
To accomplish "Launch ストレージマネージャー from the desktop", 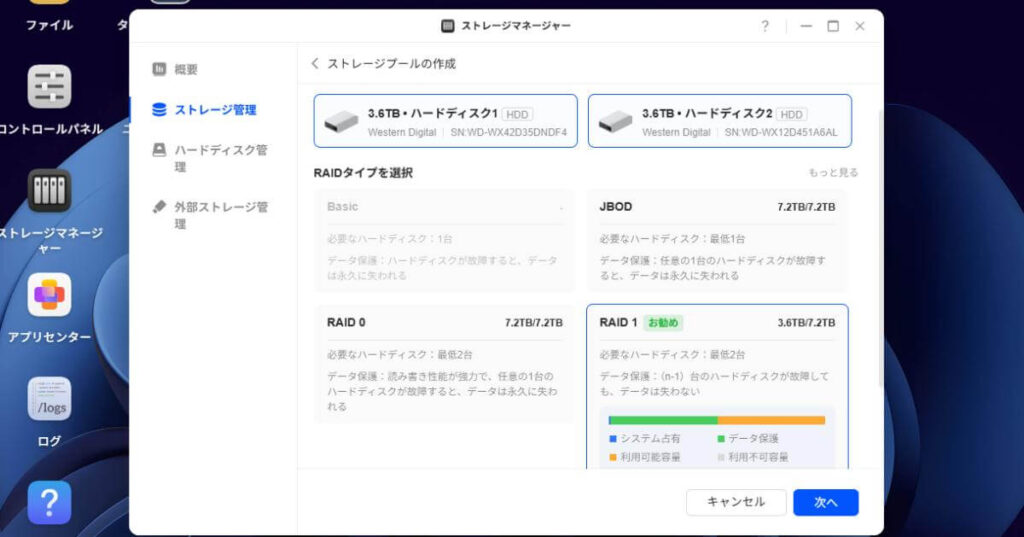I will (50, 190).
